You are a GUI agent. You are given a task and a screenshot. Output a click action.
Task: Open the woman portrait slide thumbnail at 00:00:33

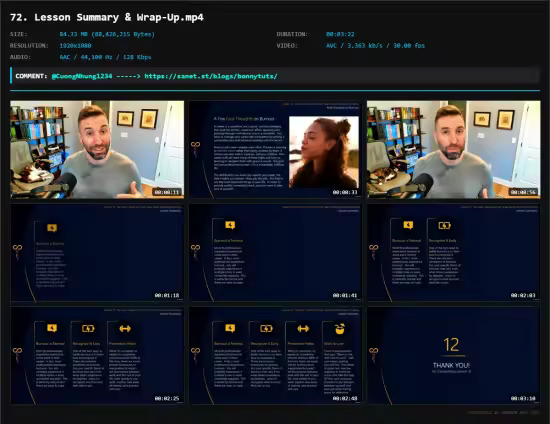pyautogui.click(x=275, y=150)
